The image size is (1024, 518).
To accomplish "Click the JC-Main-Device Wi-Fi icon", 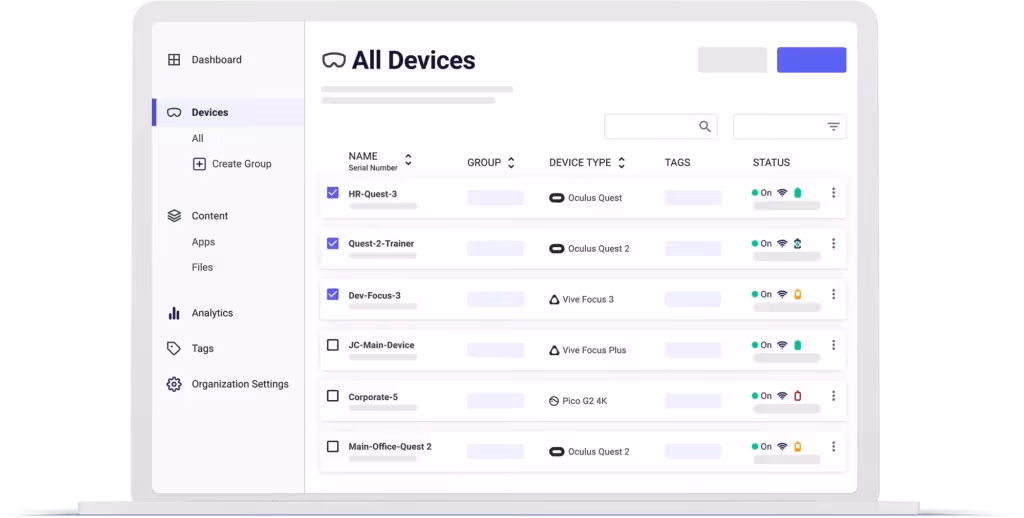I will pos(782,345).
